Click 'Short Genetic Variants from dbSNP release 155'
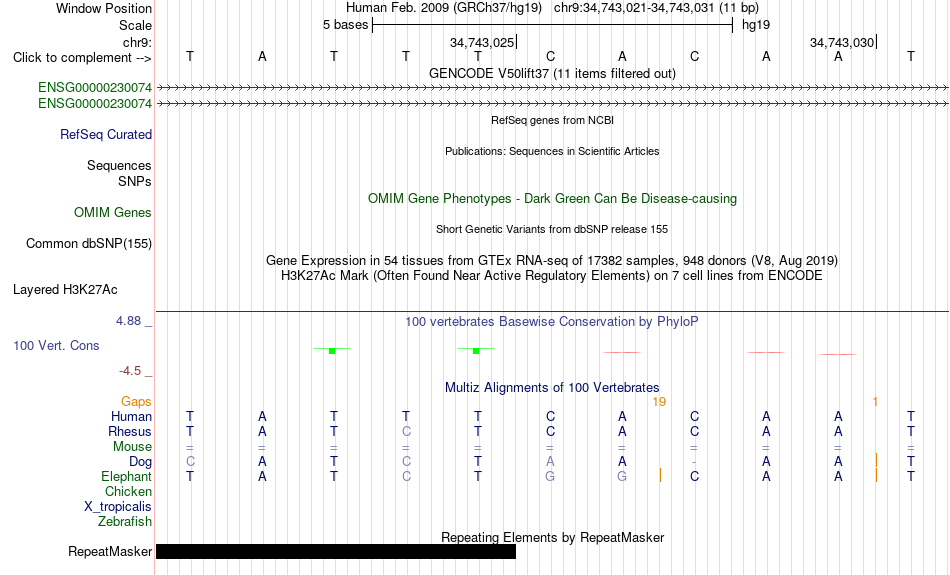 [x=552, y=230]
